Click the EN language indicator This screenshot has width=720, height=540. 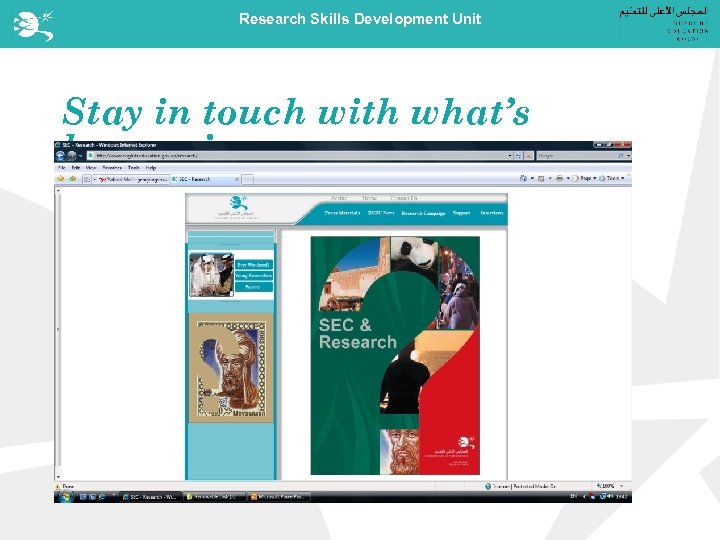573,496
